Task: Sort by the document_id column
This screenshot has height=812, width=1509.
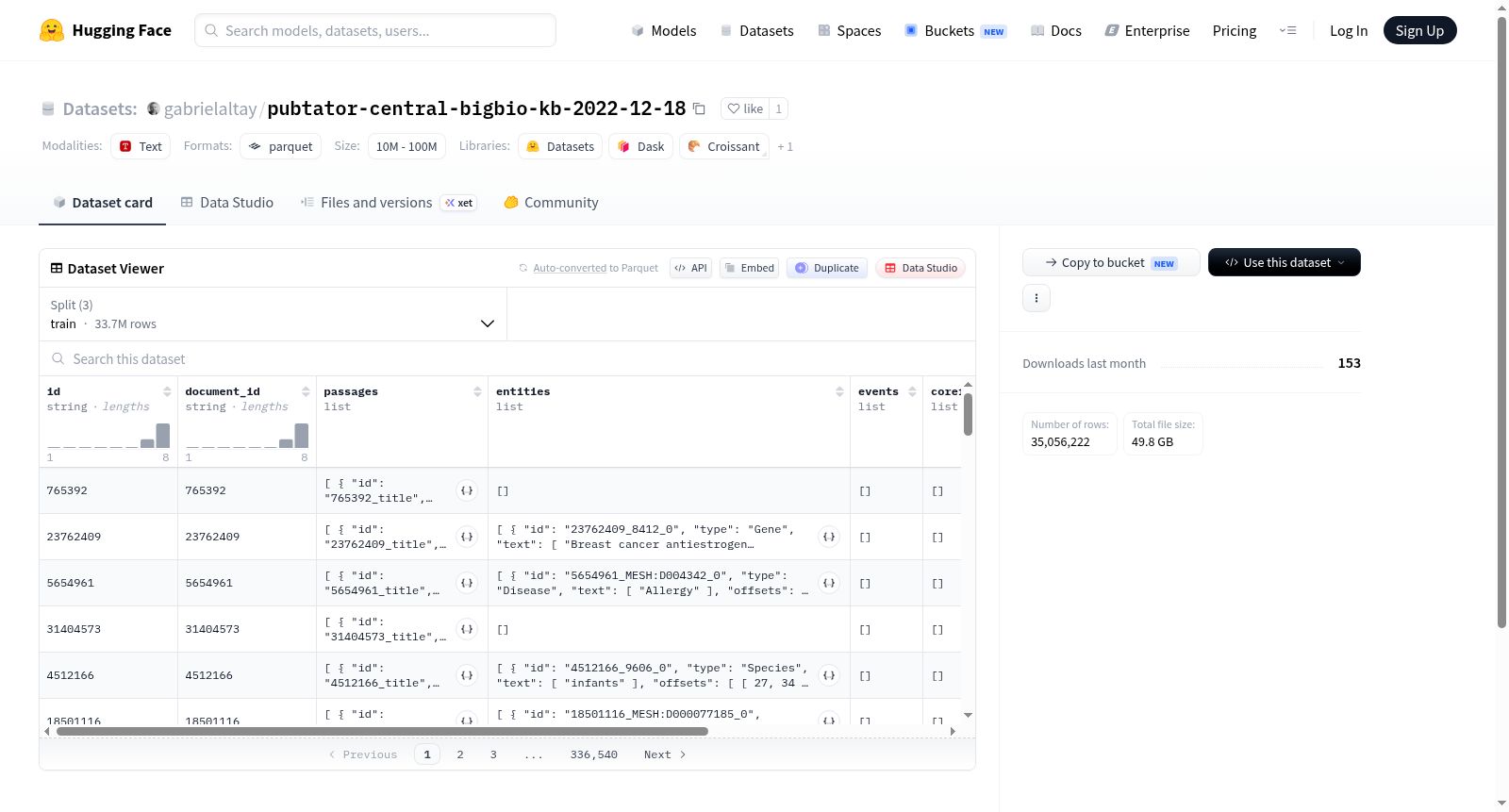Action: pos(306,391)
